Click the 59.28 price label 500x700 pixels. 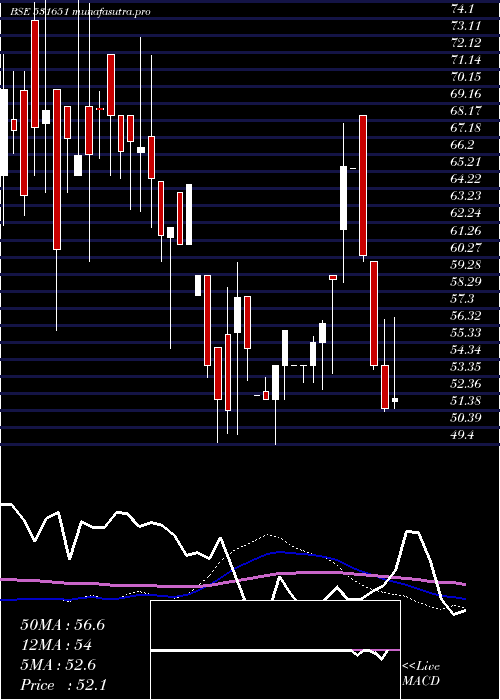466,265
